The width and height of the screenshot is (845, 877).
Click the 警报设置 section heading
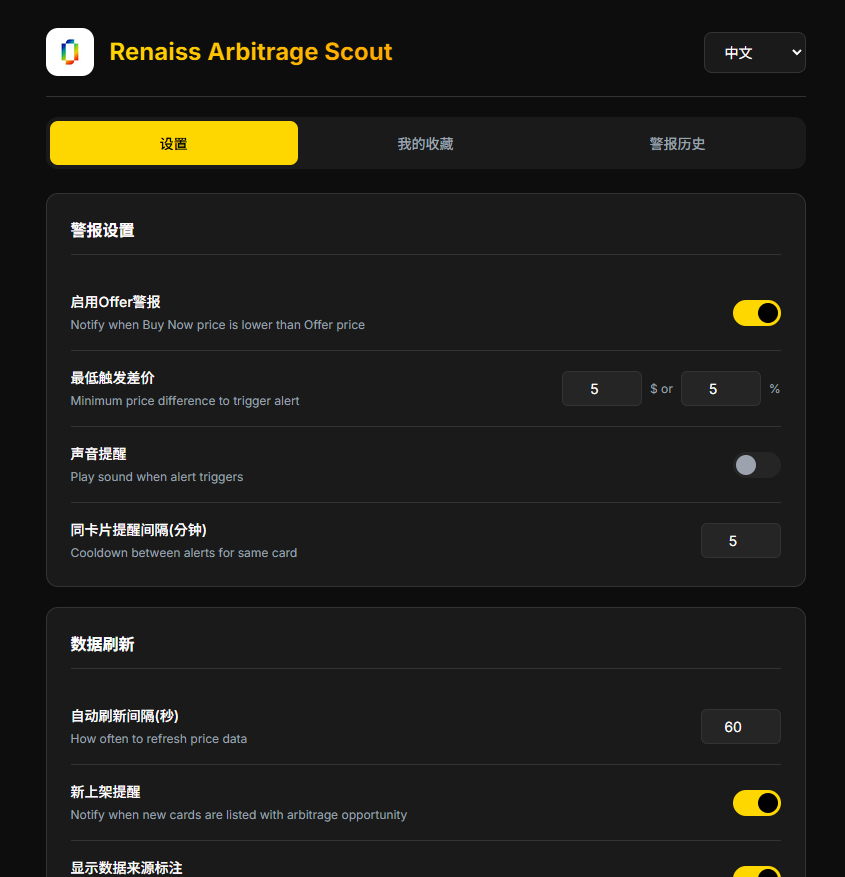[102, 230]
